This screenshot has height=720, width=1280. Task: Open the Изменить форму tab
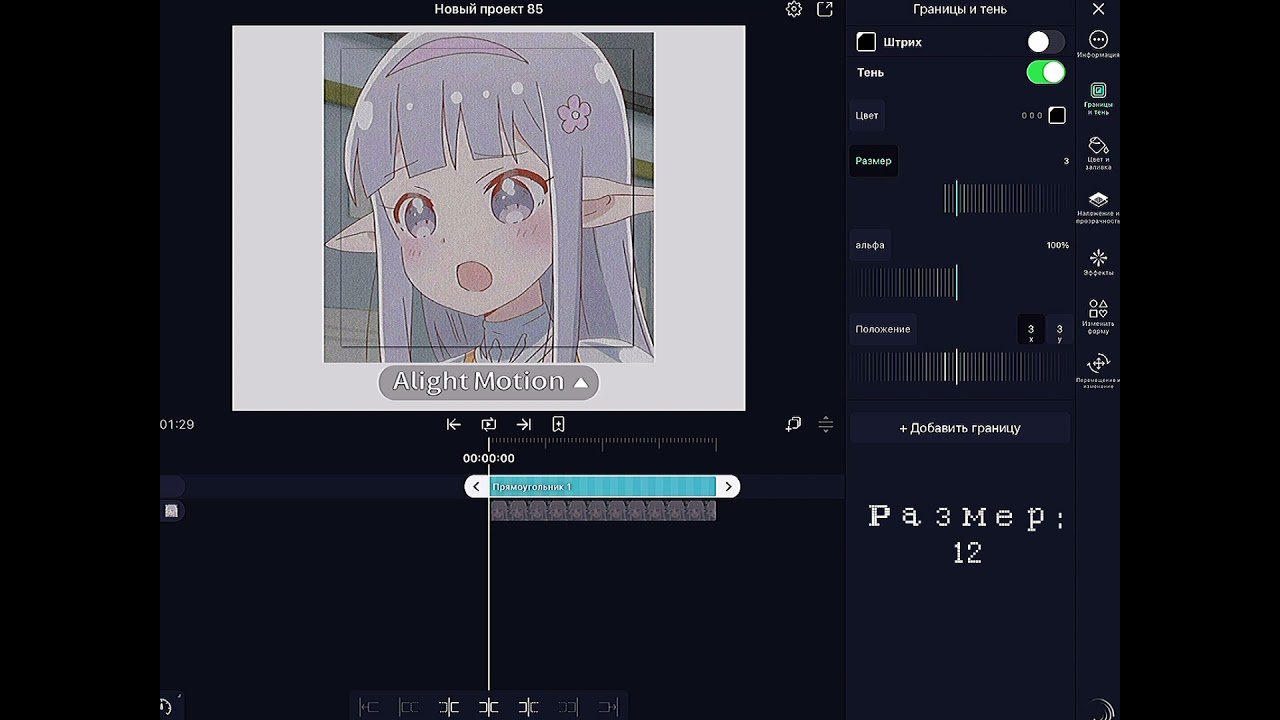tap(1098, 317)
